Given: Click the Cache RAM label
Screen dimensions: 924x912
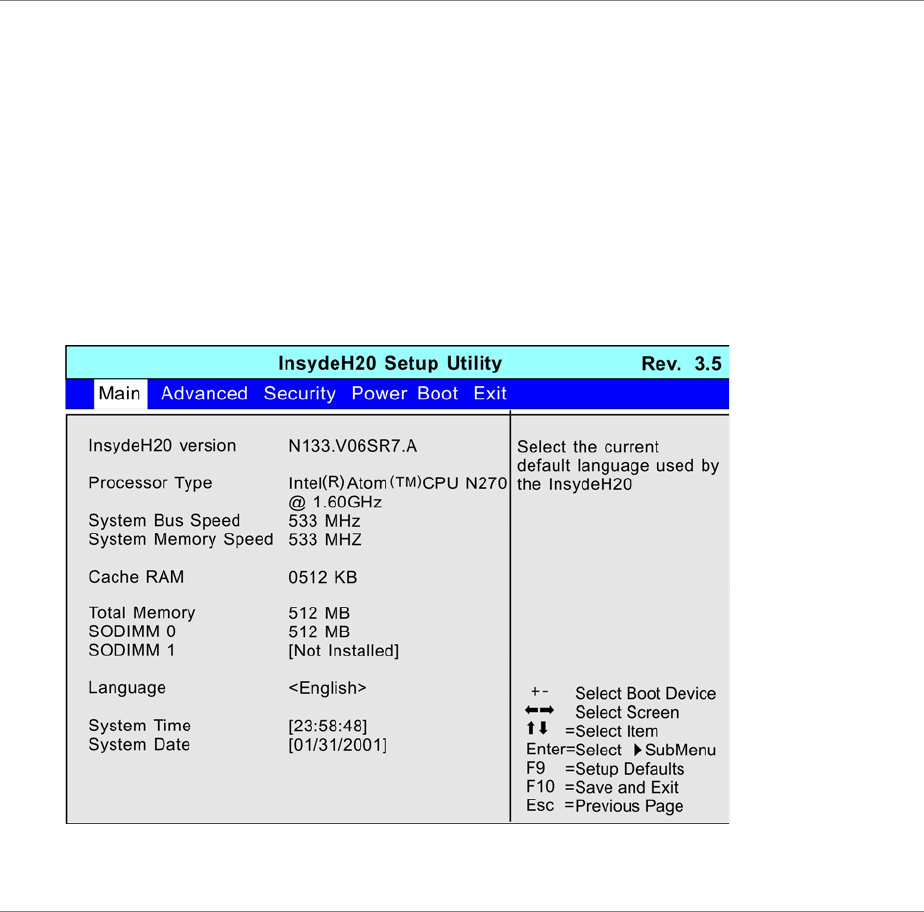Looking at the screenshot, I should (x=136, y=577).
